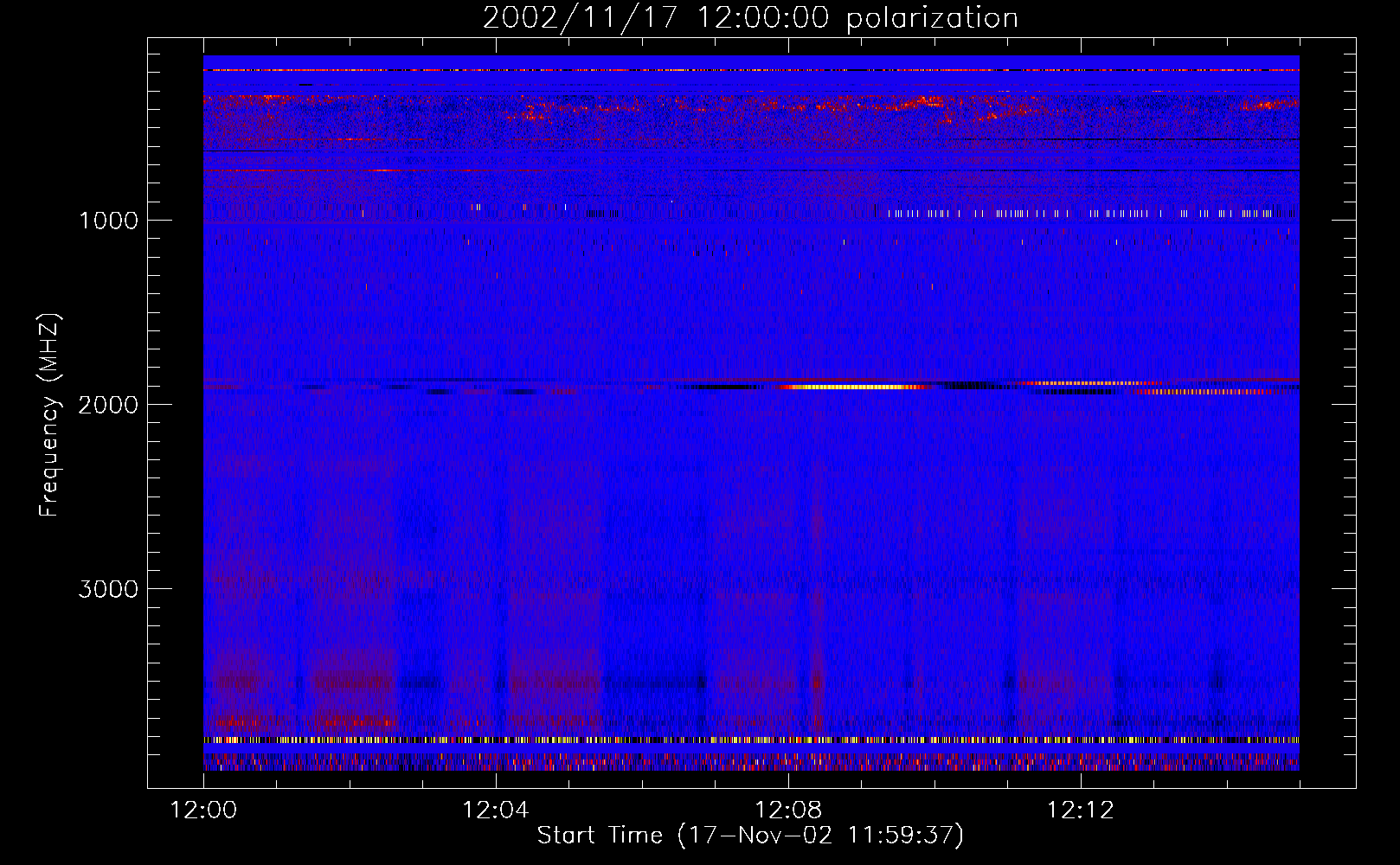Click the 'Start Time (17-Nov-02 11:59:37)' label
1400x865 pixels.
click(x=750, y=836)
